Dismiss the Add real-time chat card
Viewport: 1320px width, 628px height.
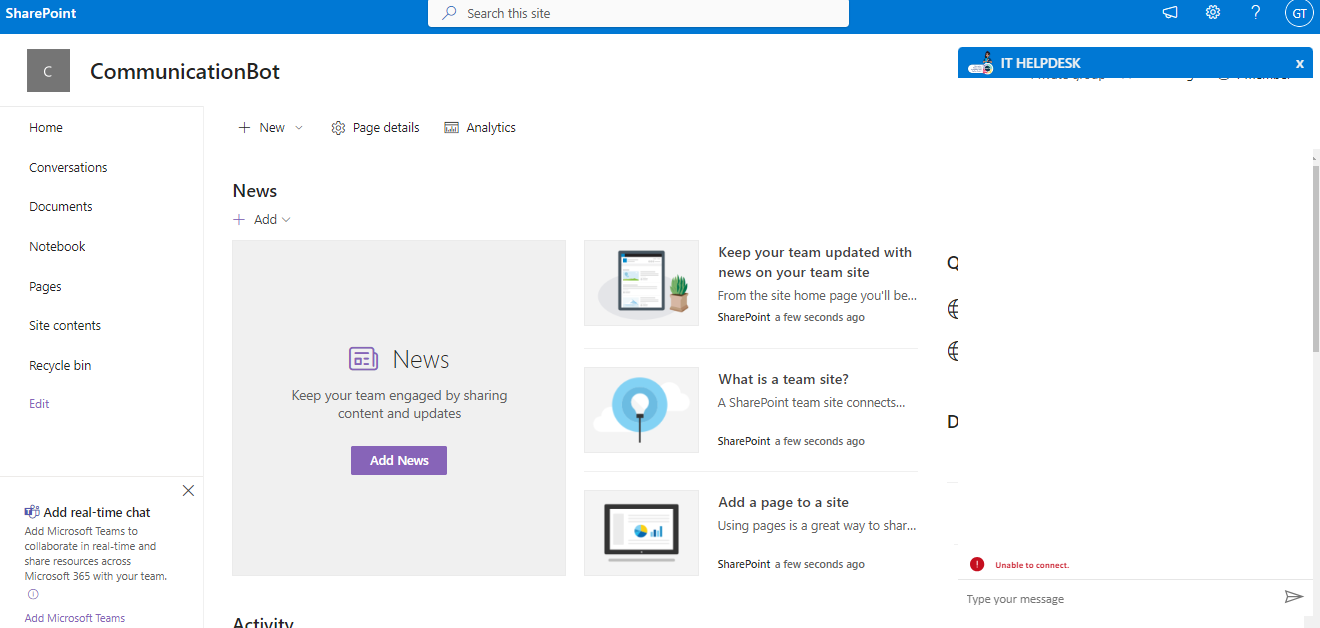tap(188, 490)
